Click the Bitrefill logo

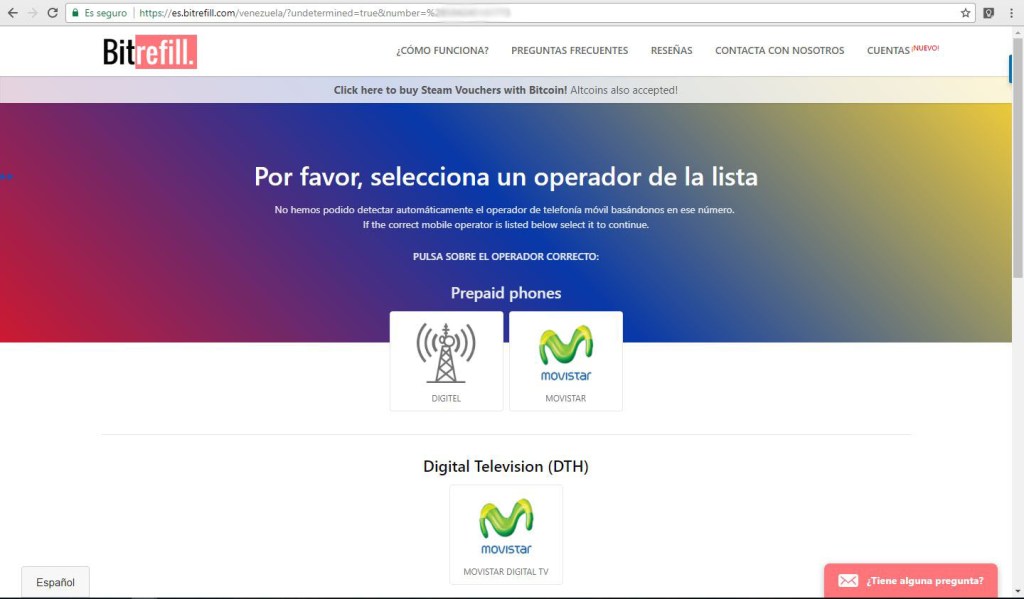coord(150,52)
